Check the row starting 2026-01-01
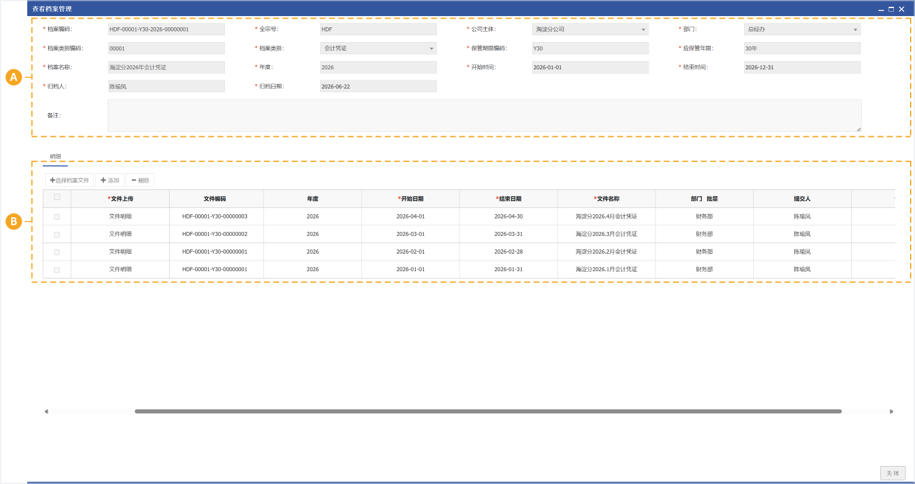The image size is (915, 484). click(x=57, y=270)
